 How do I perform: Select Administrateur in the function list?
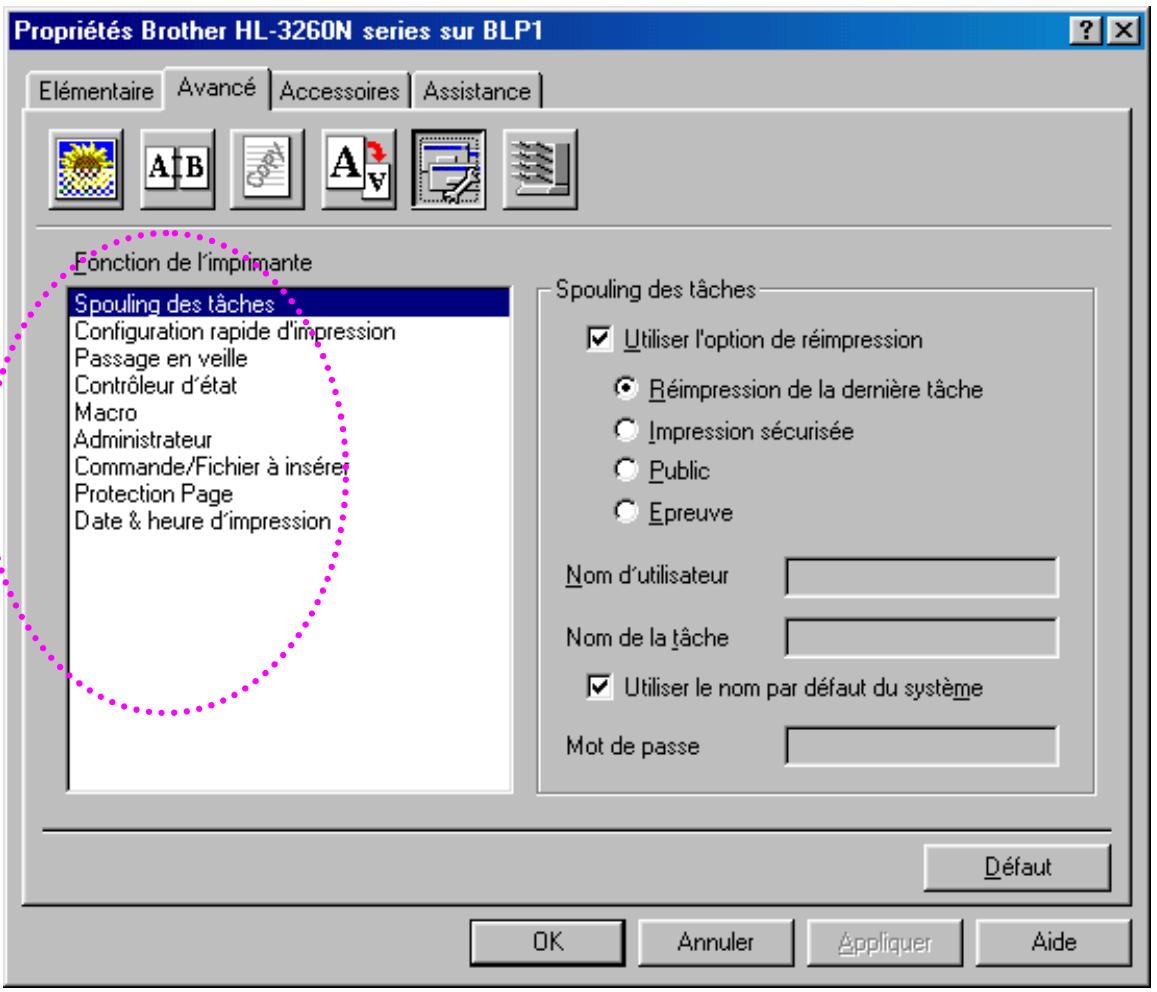[289, 440]
